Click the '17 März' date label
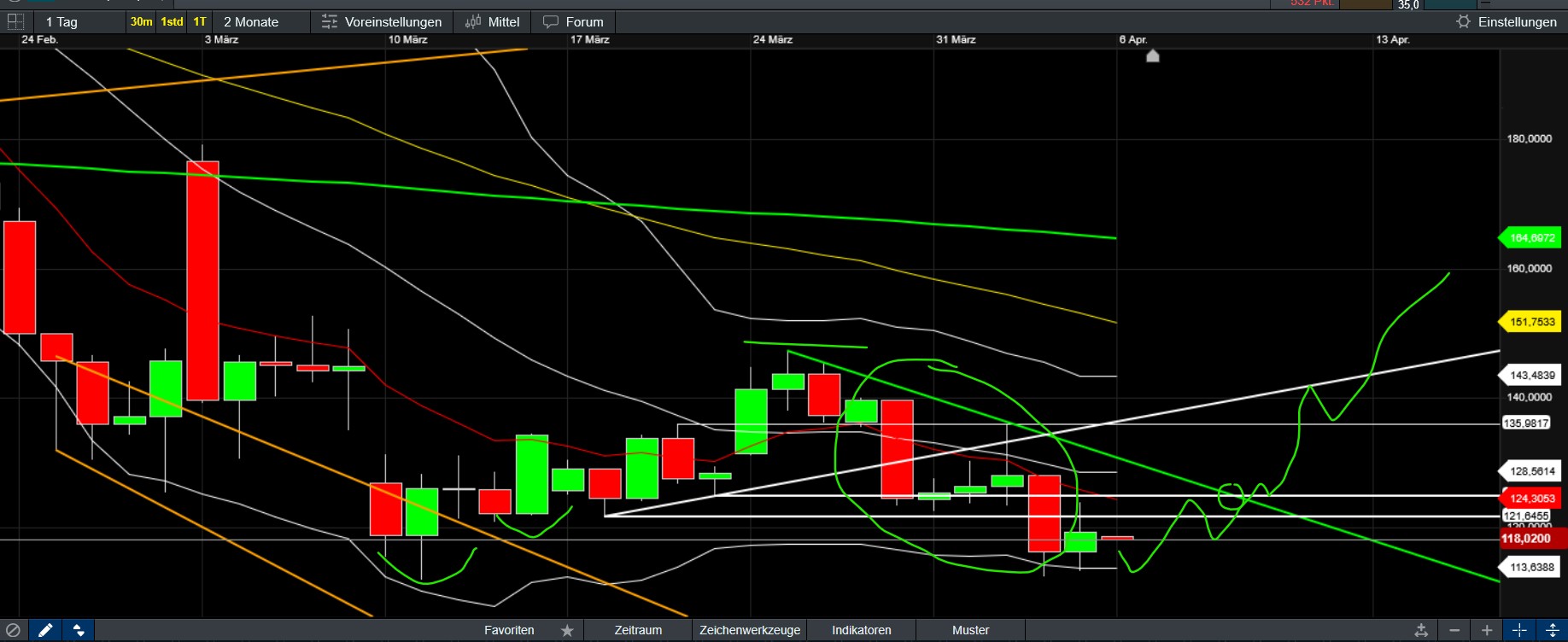This screenshot has width=1568, height=642. coord(590,40)
